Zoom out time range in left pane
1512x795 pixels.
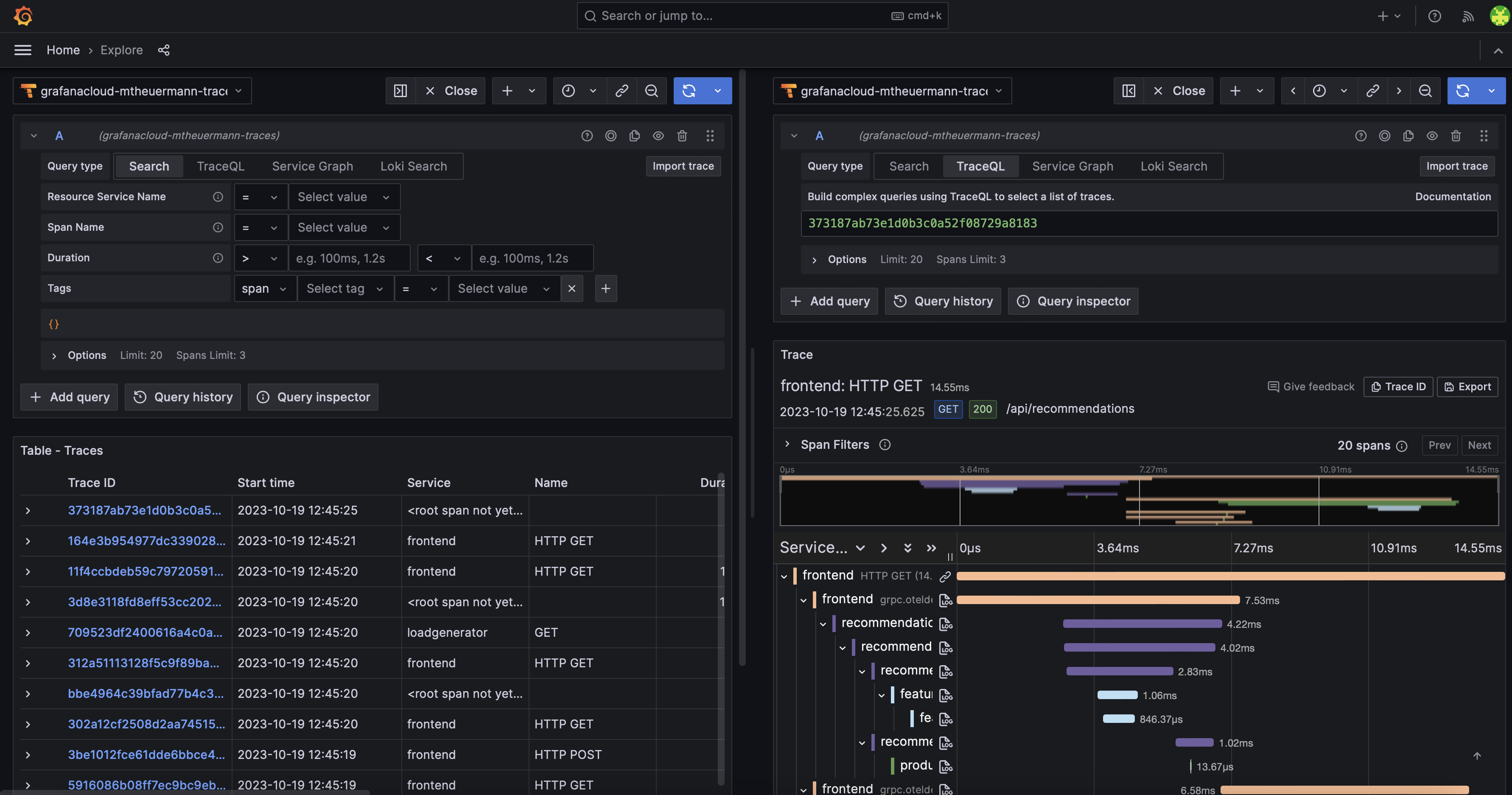click(x=652, y=90)
